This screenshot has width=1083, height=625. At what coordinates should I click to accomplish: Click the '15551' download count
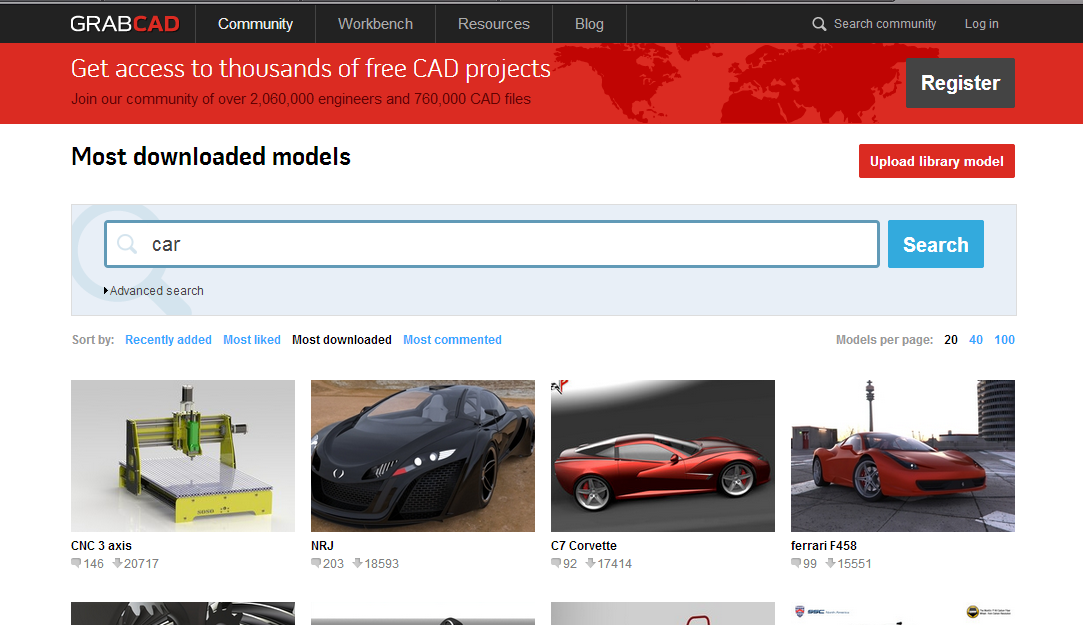pos(854,564)
